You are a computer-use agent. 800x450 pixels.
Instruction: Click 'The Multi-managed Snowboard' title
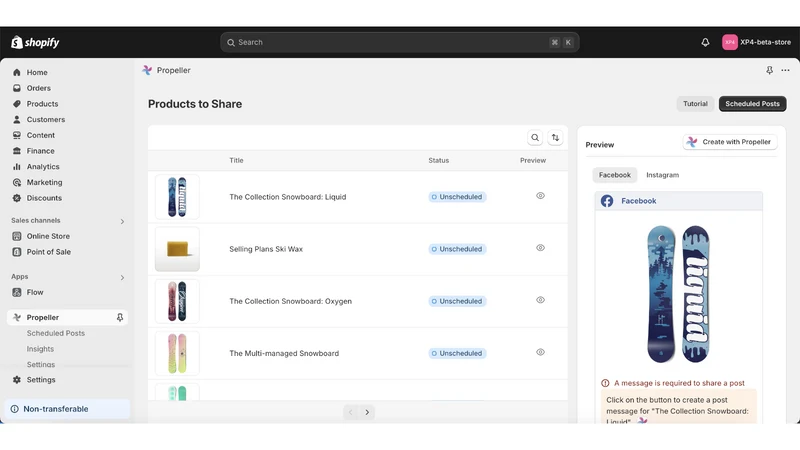284,353
